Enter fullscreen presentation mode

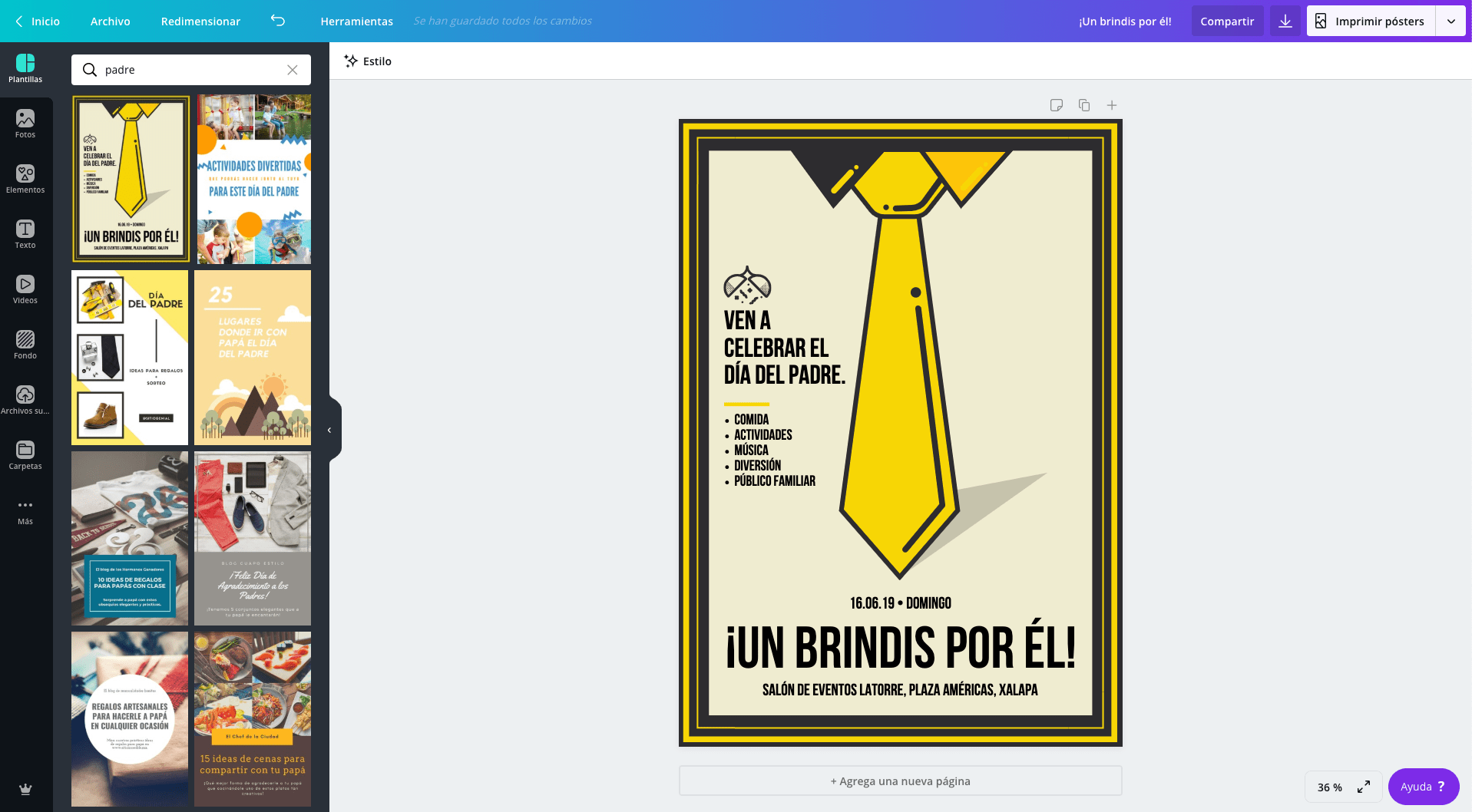[x=1364, y=787]
